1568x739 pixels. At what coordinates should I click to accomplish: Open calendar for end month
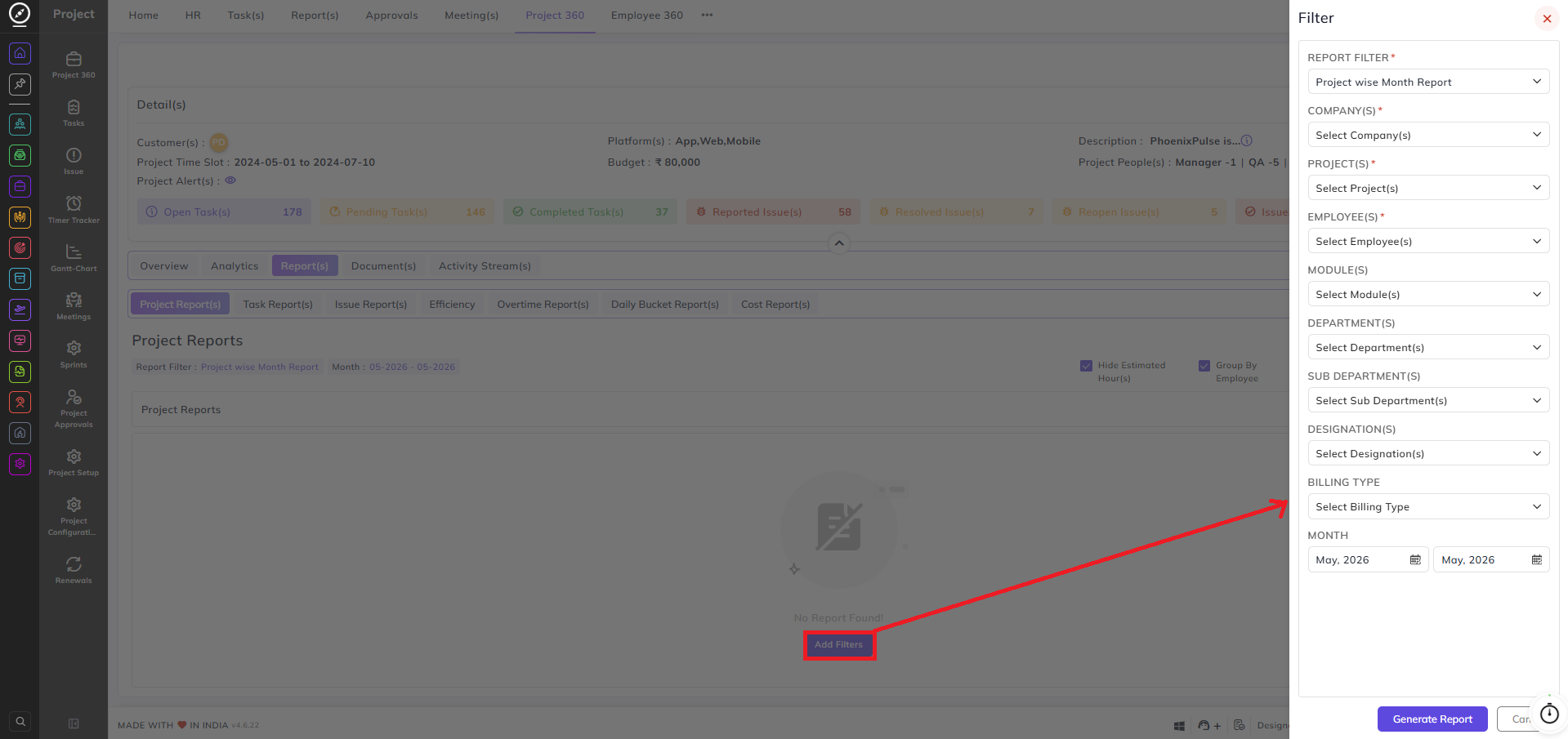pos(1536,560)
